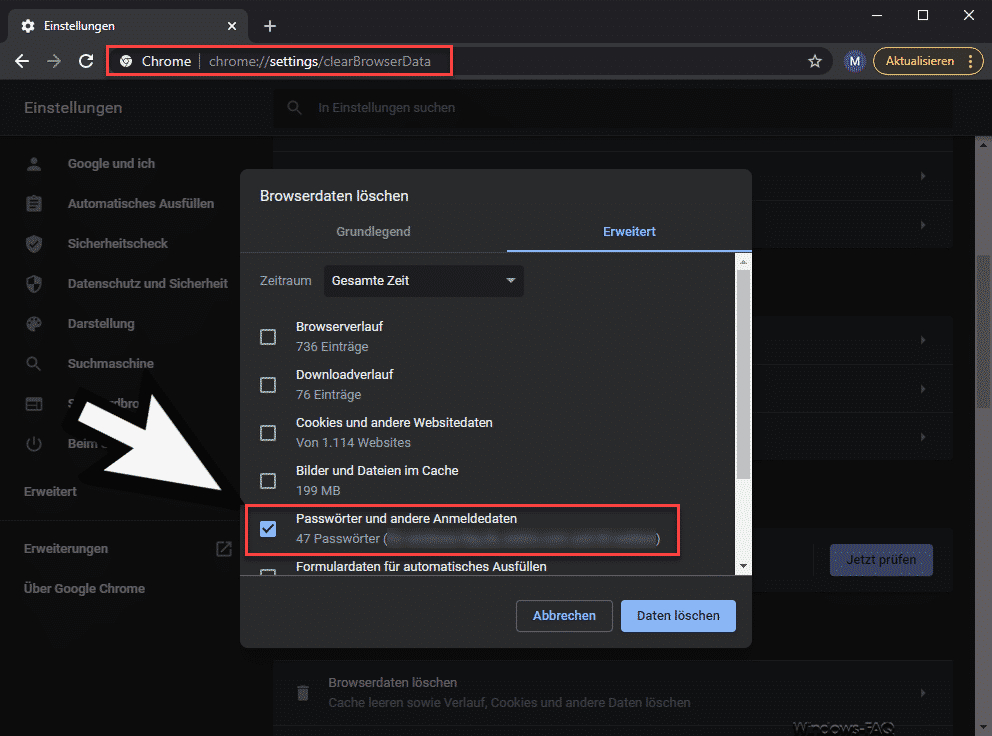The width and height of the screenshot is (992, 736).
Task: Click the external link icon beside Erweiterungen
Action: 224,549
